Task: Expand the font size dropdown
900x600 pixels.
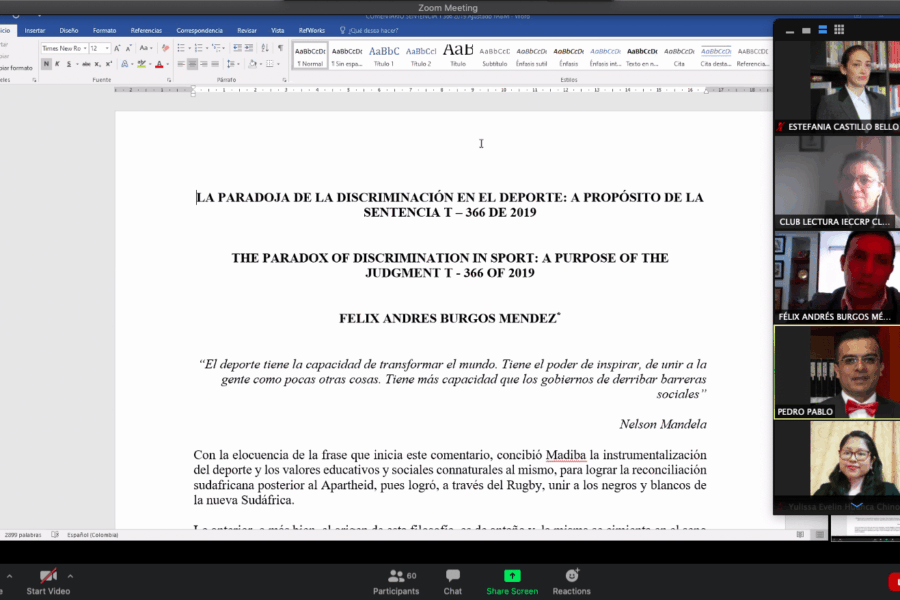Action: (106, 48)
